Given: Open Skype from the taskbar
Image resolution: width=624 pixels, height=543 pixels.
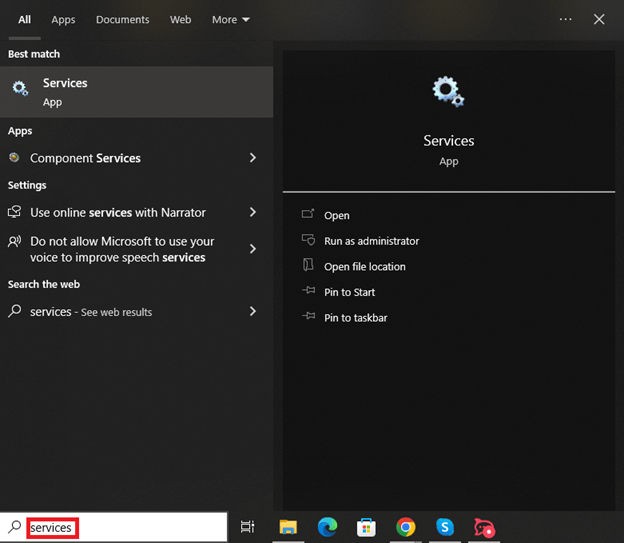Looking at the screenshot, I should click(445, 527).
